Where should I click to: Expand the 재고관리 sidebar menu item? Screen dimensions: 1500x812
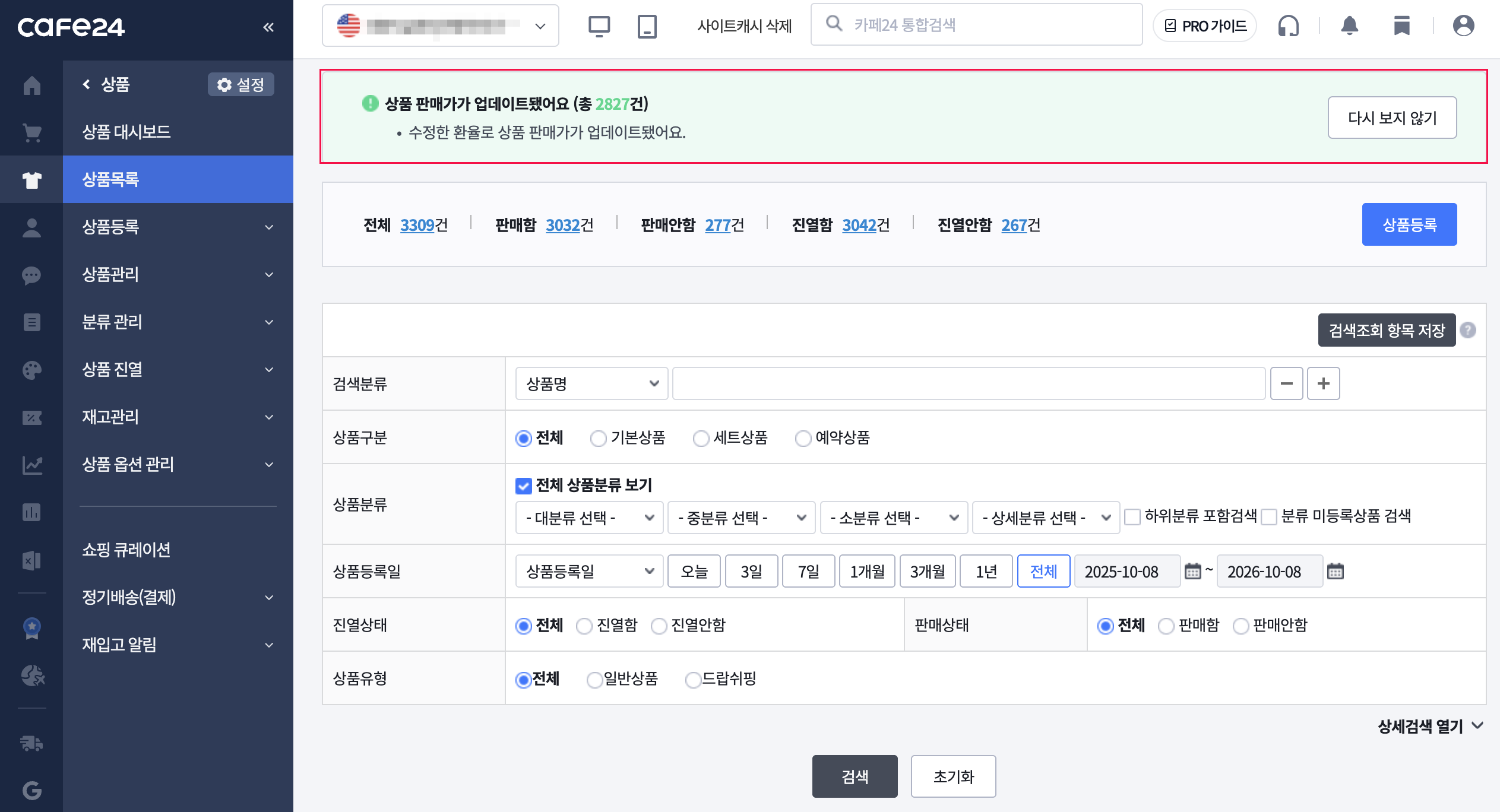178,417
